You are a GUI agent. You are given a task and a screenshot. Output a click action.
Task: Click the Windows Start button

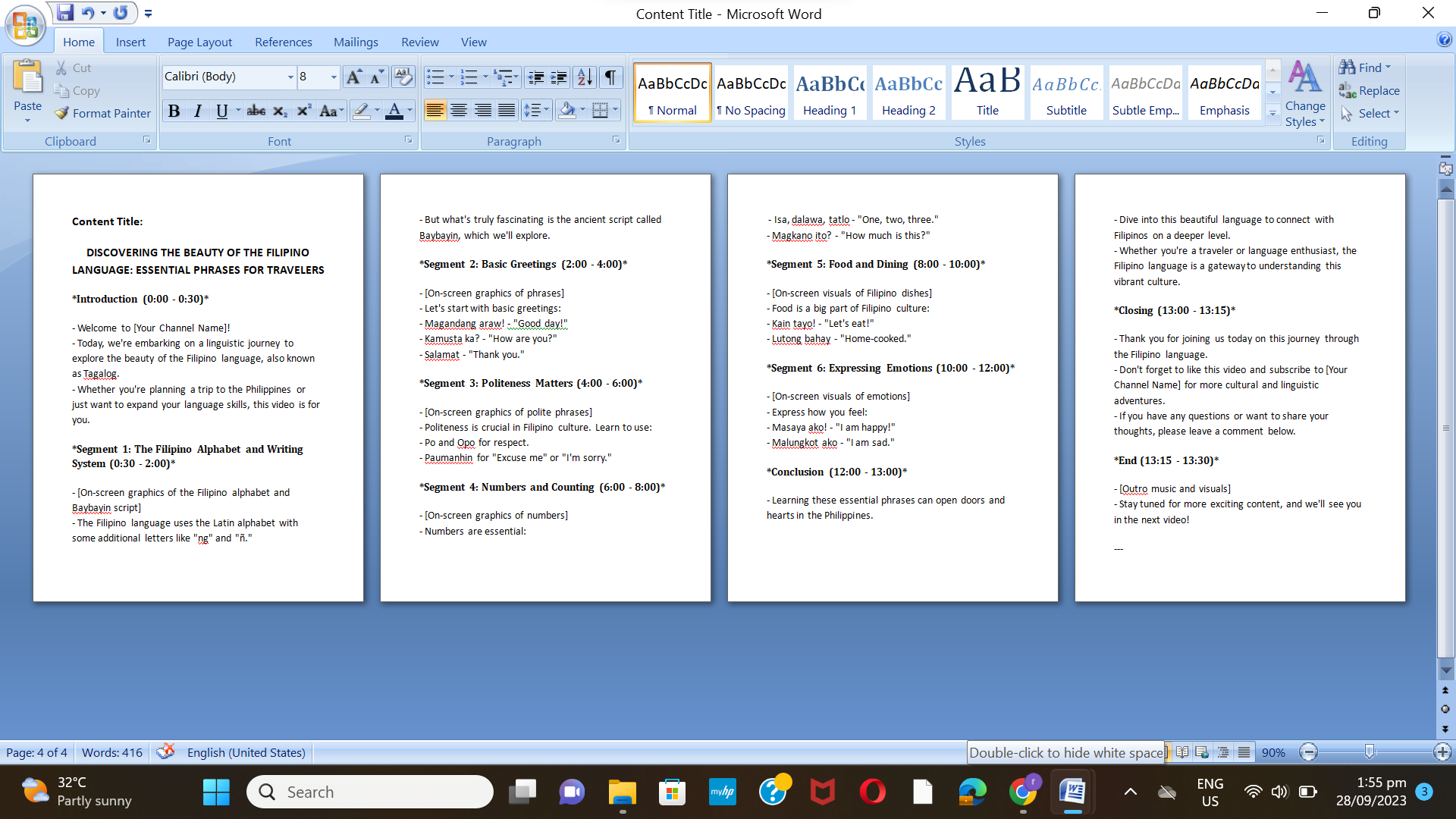[216, 792]
